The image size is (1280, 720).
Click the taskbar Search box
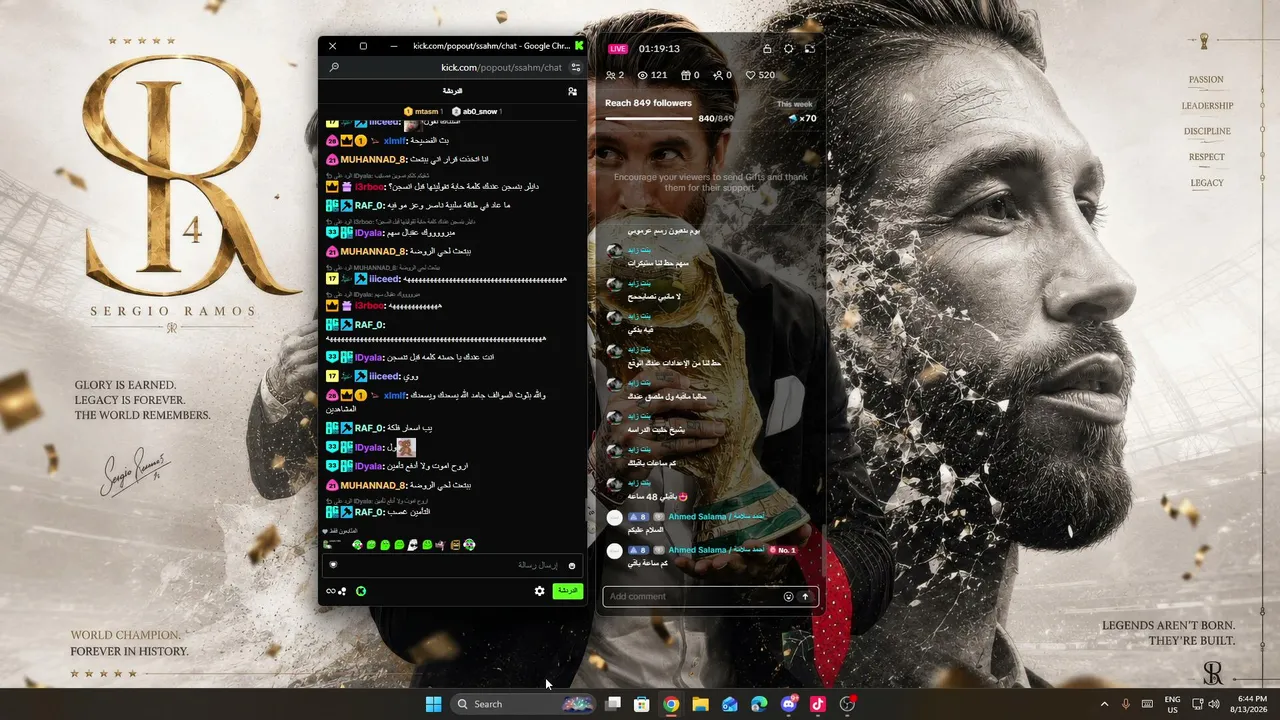pyautogui.click(x=523, y=704)
